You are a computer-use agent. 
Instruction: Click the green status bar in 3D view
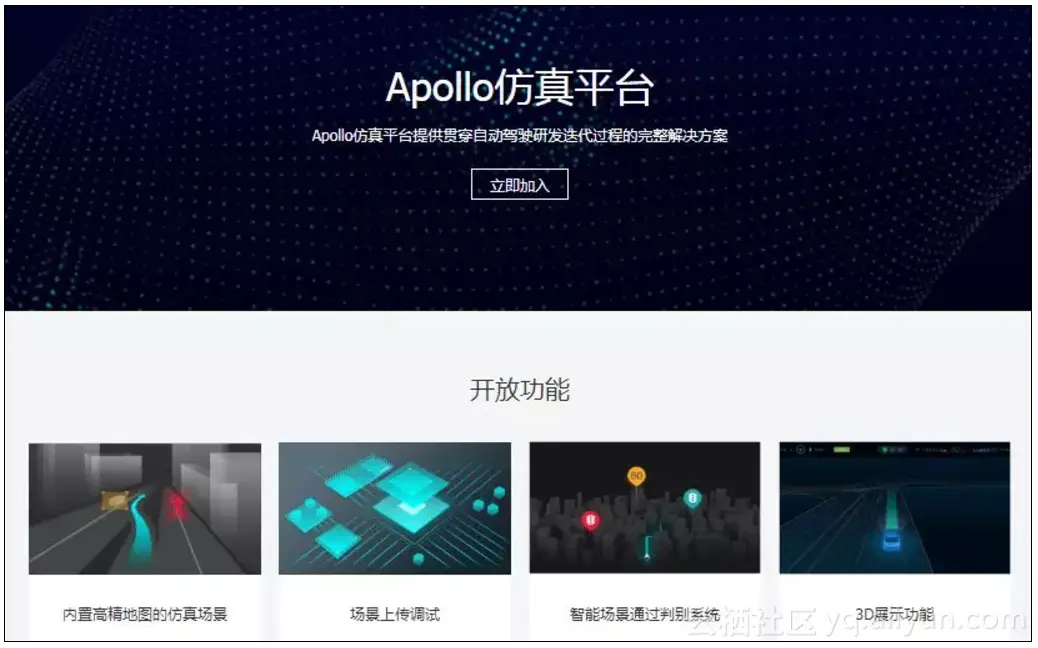tap(841, 449)
